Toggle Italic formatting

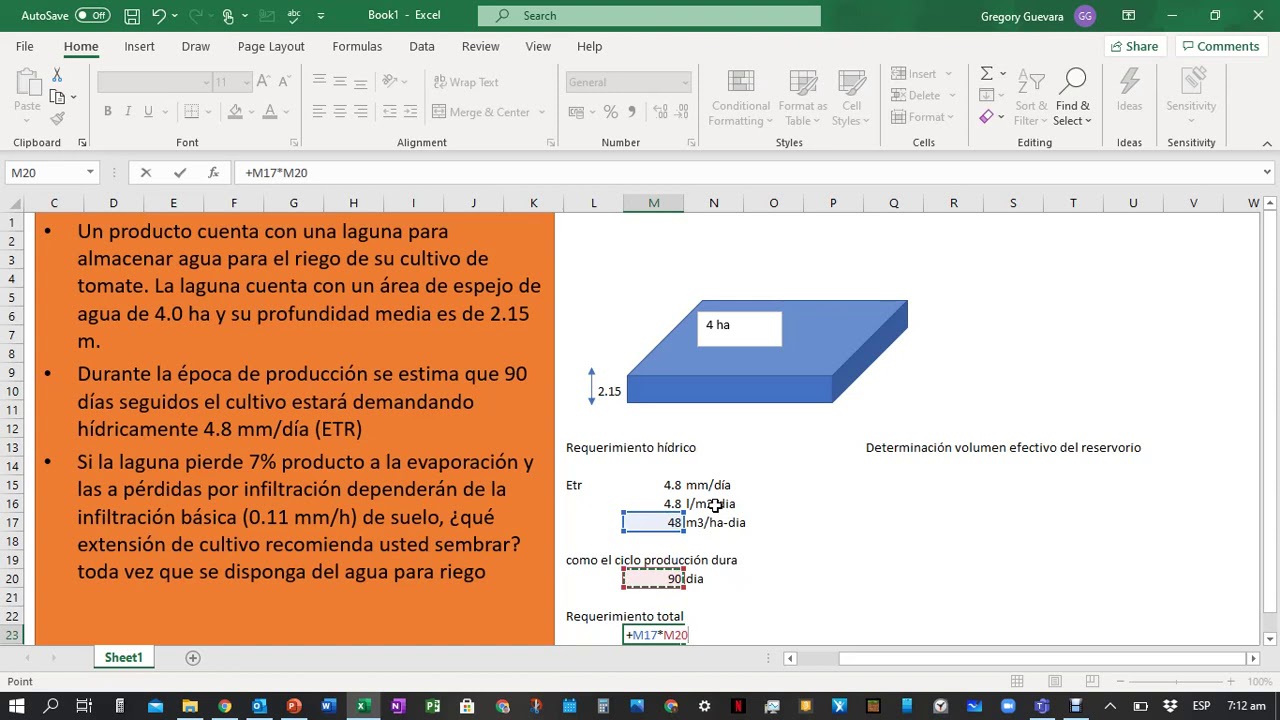coord(128,112)
